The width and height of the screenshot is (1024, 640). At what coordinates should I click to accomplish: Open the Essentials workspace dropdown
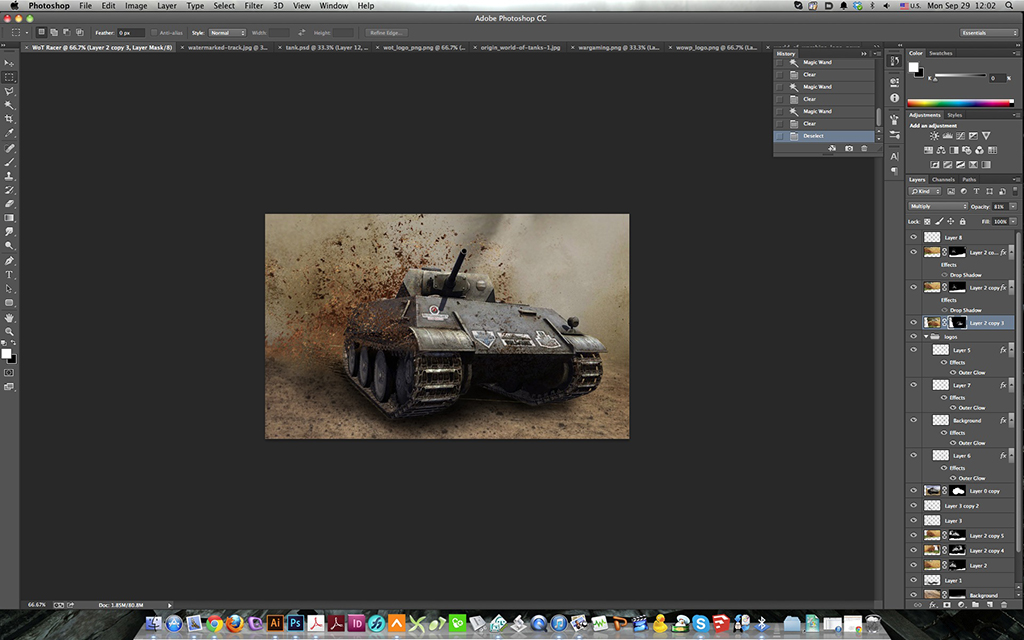[988, 33]
